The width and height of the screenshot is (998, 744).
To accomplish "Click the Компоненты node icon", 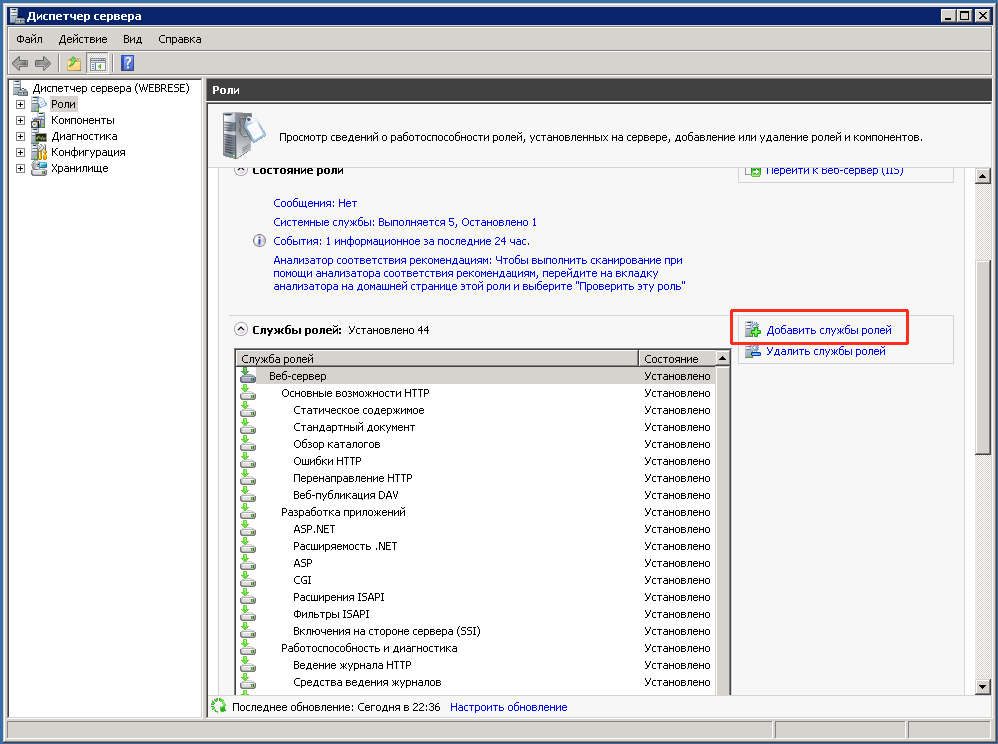I will tap(39, 120).
